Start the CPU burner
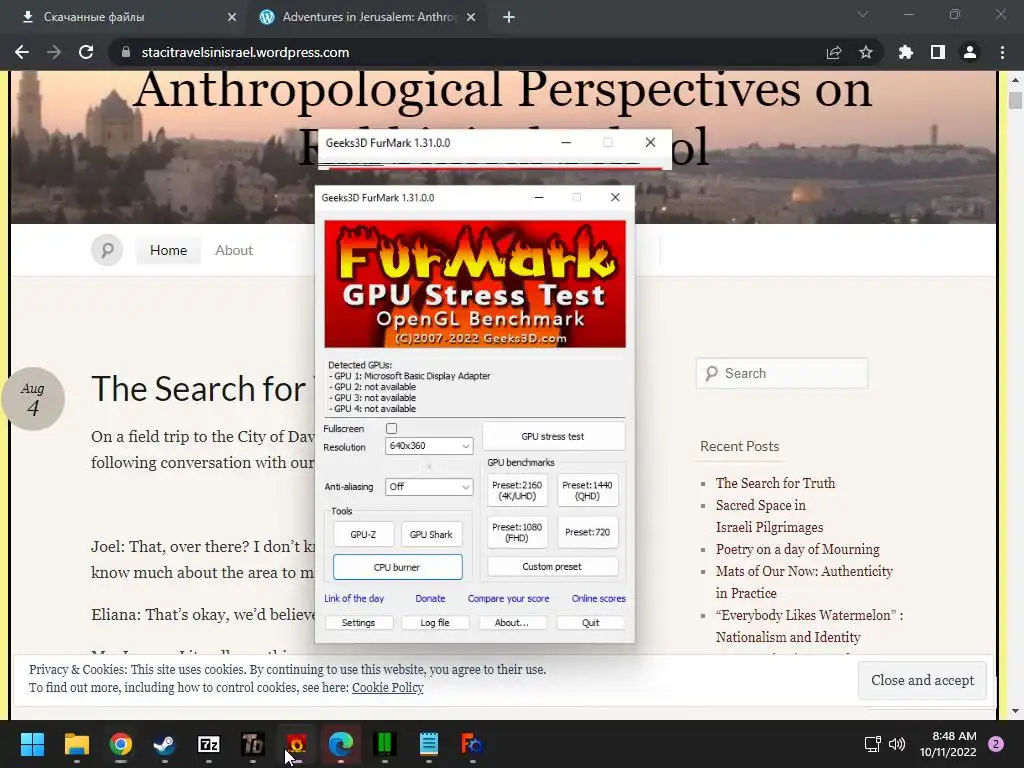 pos(397,567)
